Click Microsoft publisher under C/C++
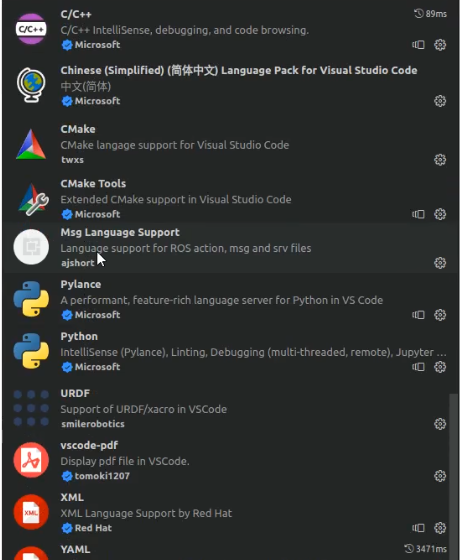 coord(97,45)
